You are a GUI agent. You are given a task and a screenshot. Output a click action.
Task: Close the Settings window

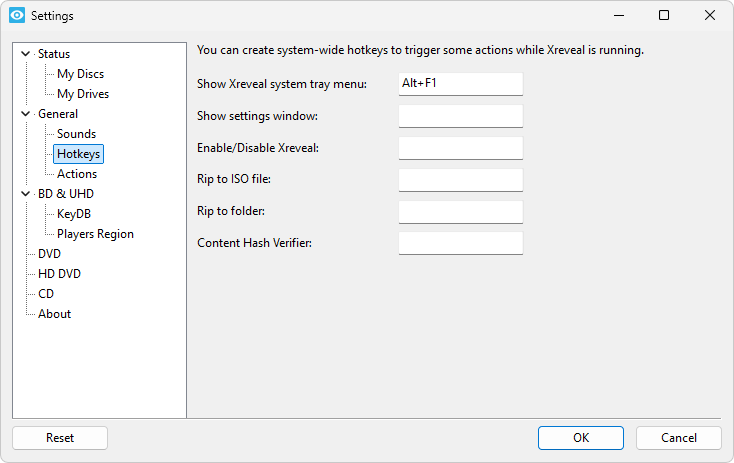coord(710,15)
